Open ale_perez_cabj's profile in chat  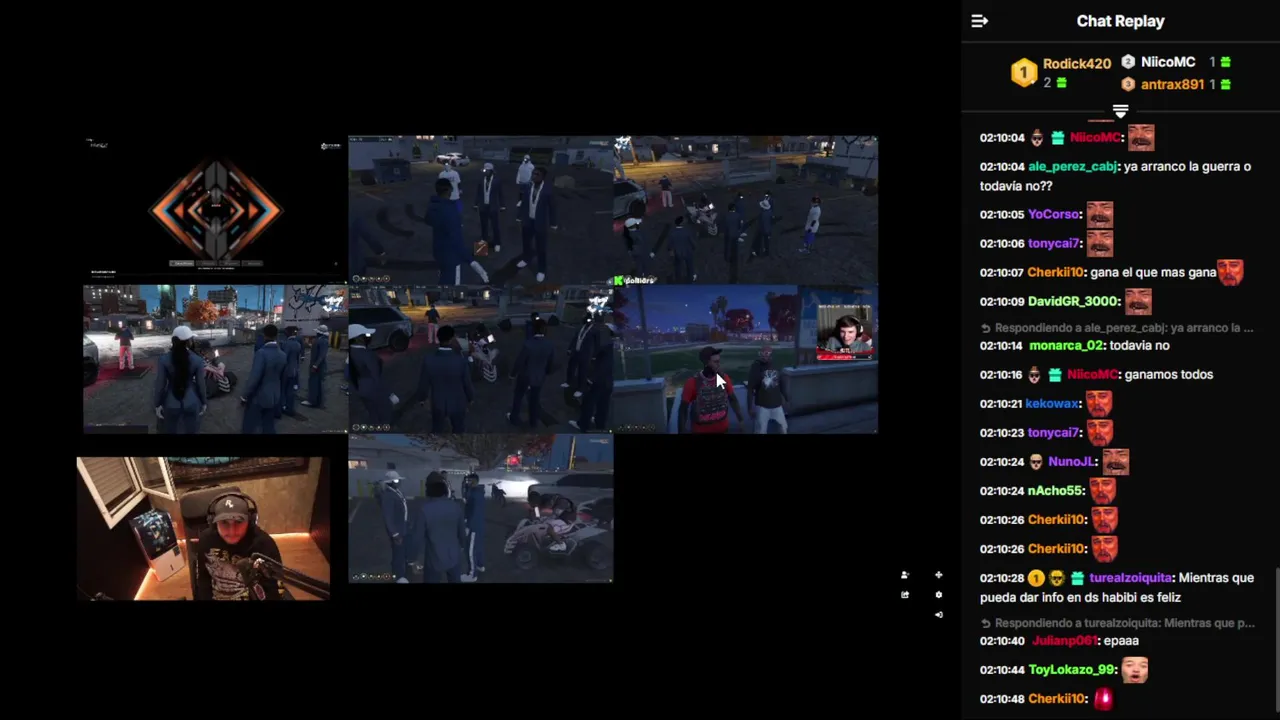click(1072, 167)
